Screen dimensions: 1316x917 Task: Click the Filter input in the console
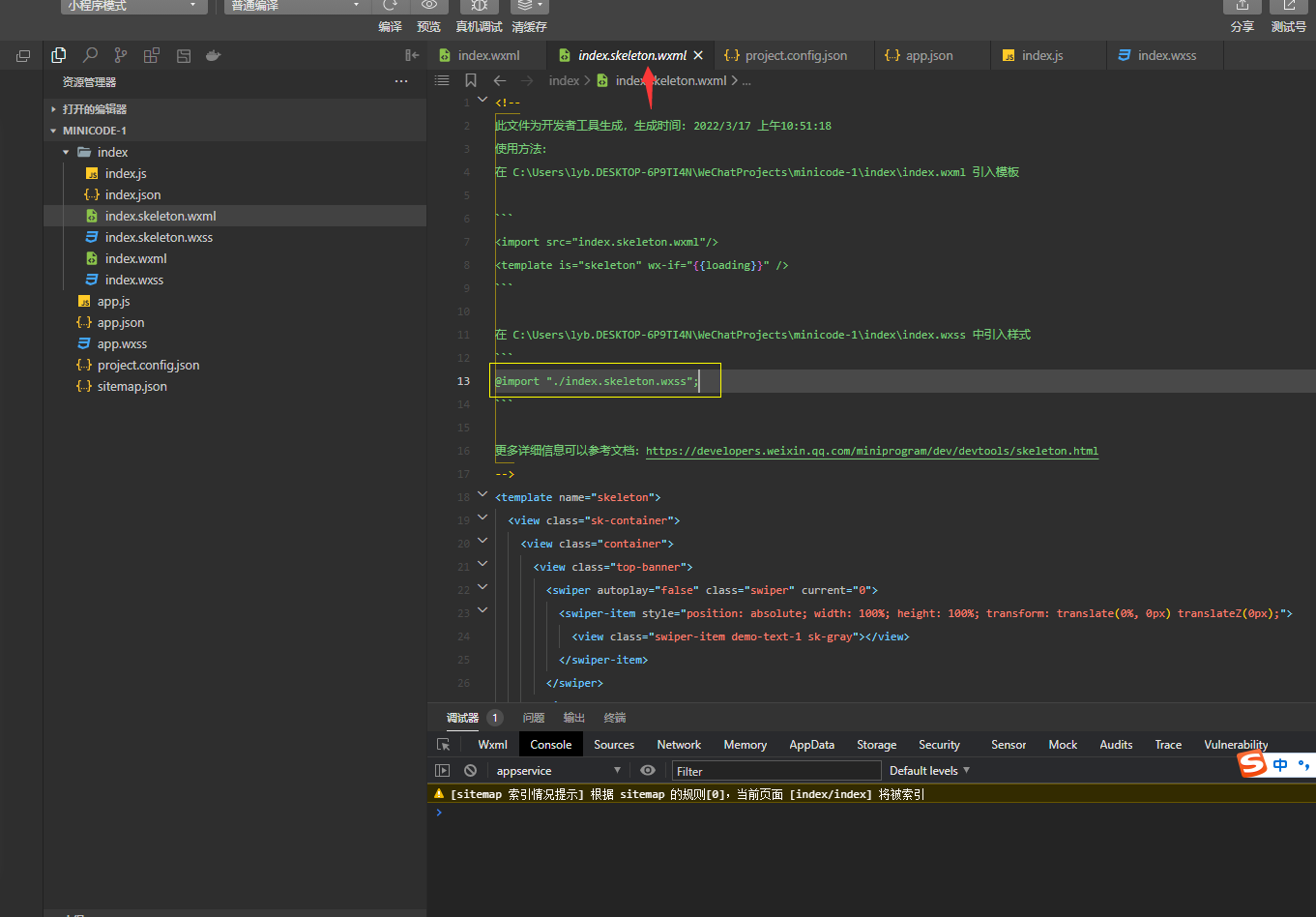(x=776, y=771)
